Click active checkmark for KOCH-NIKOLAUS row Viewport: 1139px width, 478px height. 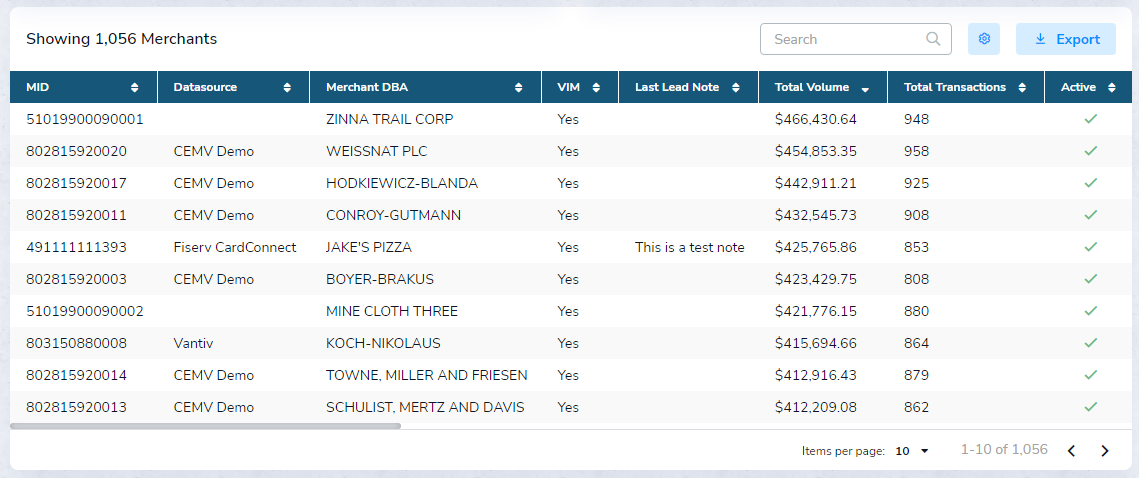pos(1090,343)
